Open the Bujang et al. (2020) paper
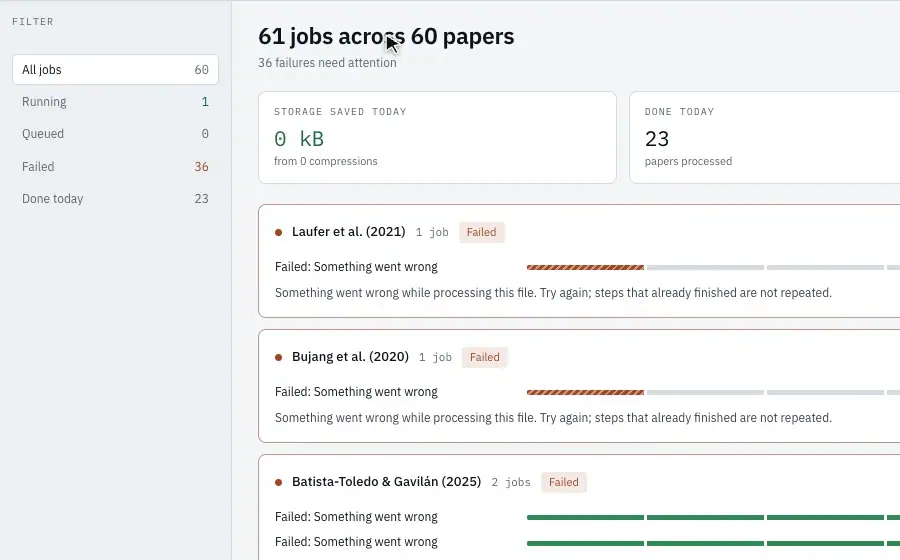The image size is (900, 560). (350, 357)
